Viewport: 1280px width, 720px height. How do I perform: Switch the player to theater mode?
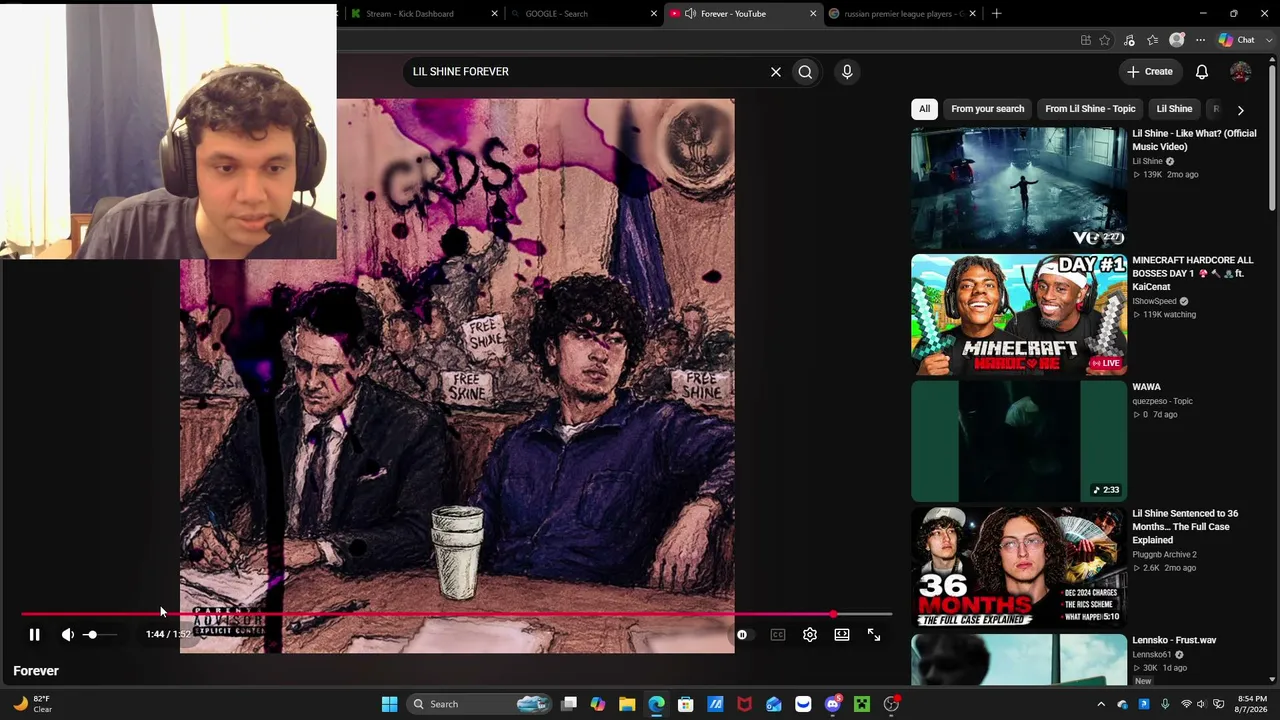point(842,635)
